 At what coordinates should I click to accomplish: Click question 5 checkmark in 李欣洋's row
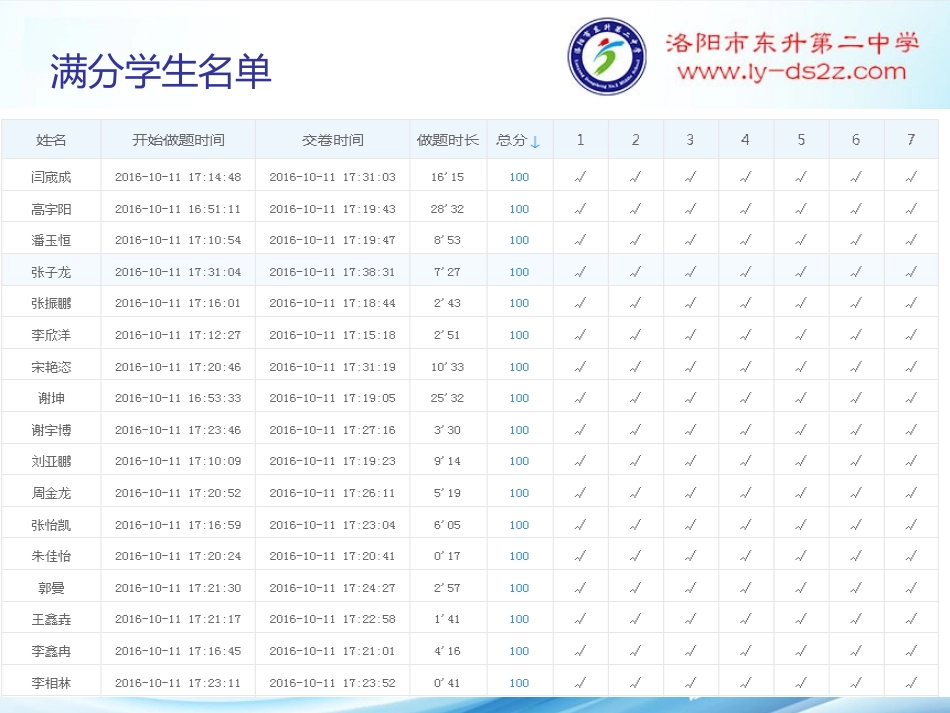801,335
